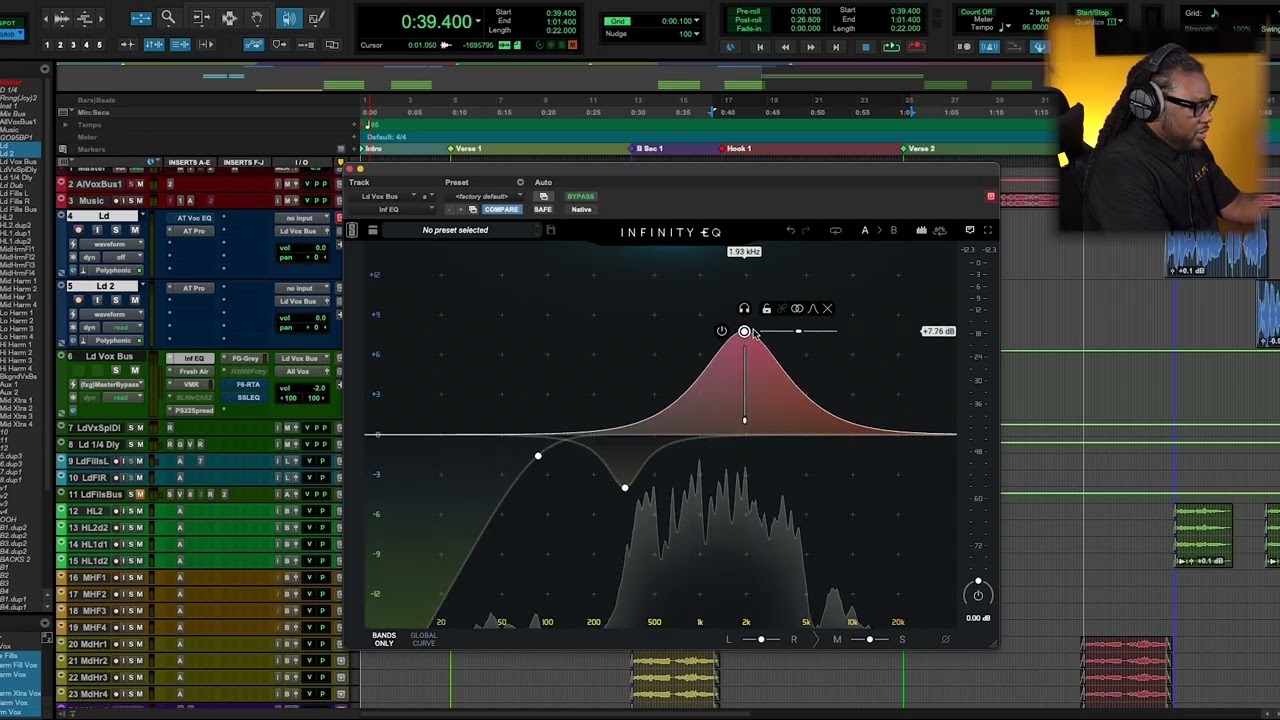Image resolution: width=1280 pixels, height=720 pixels.
Task: Delete the band with X icon
Action: [827, 309]
